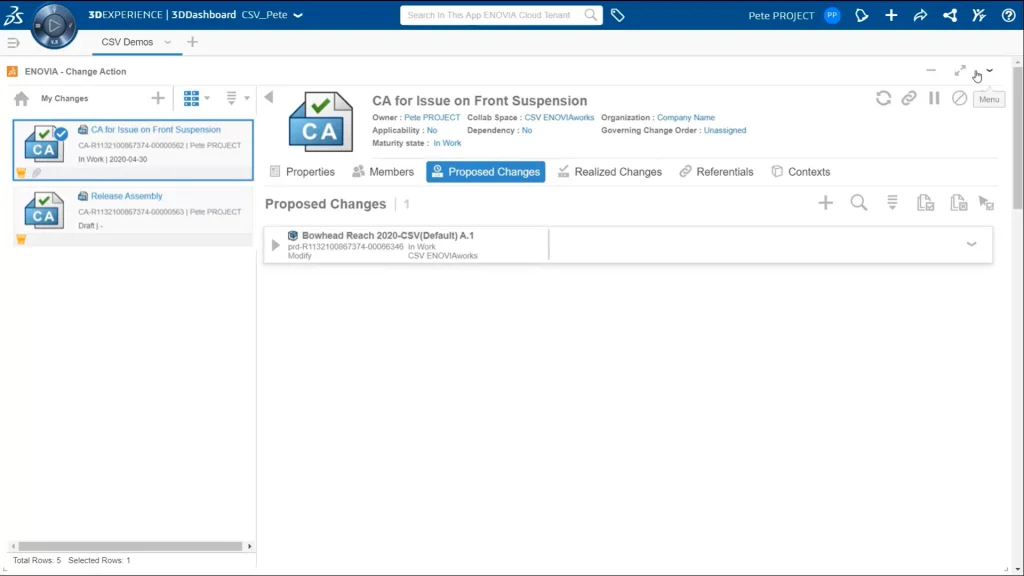Screen dimensions: 1024x576
Task: Click the pause (hold) Change Action icon
Action: [x=934, y=98]
